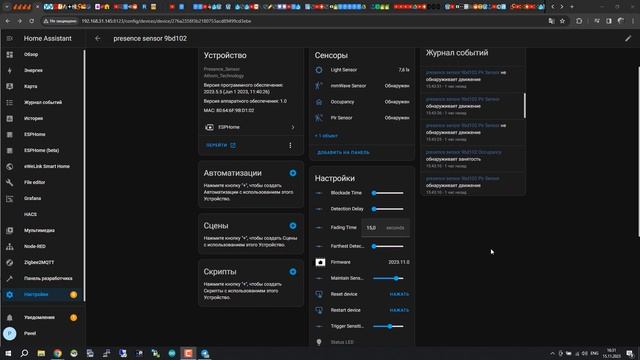Show hidden system tray icons
The image size is (640, 360).
coord(552,353)
